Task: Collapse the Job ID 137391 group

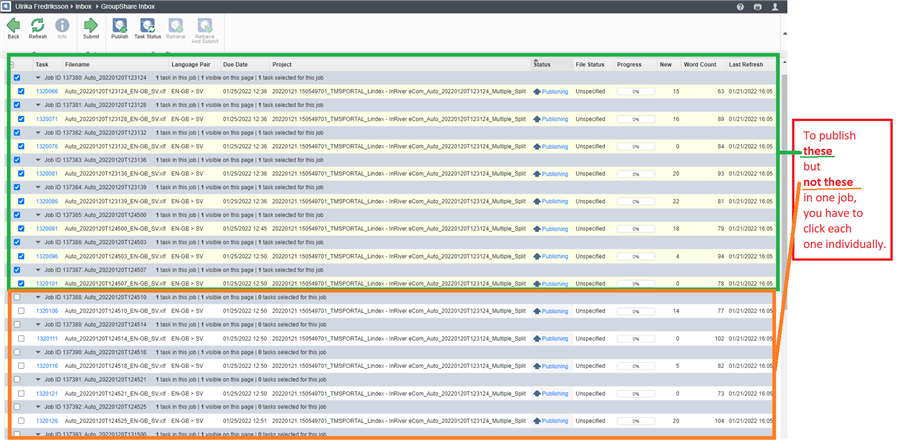Action: pyautogui.click(x=38, y=380)
